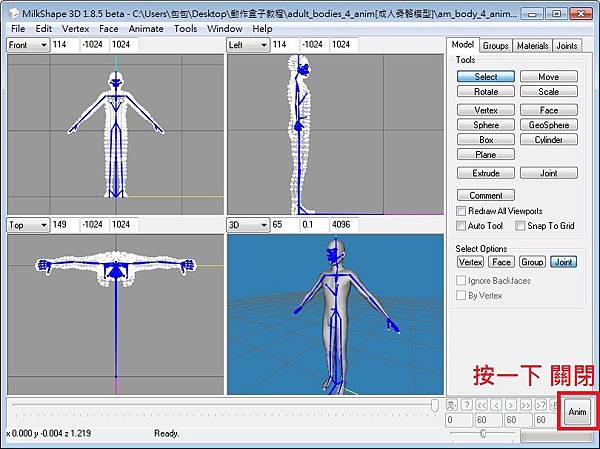Click the small slider below frame fields
The height and width of the screenshot is (449, 600).
pyautogui.click(x=483, y=433)
